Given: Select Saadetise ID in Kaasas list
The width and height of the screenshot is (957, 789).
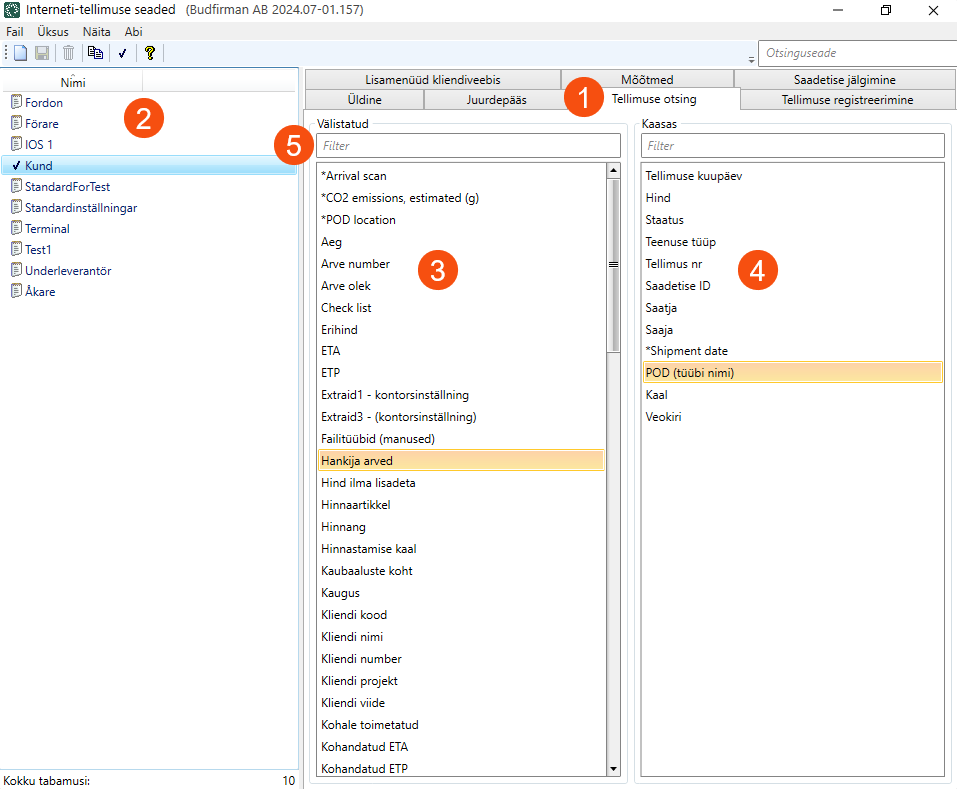Looking at the screenshot, I should coord(678,286).
